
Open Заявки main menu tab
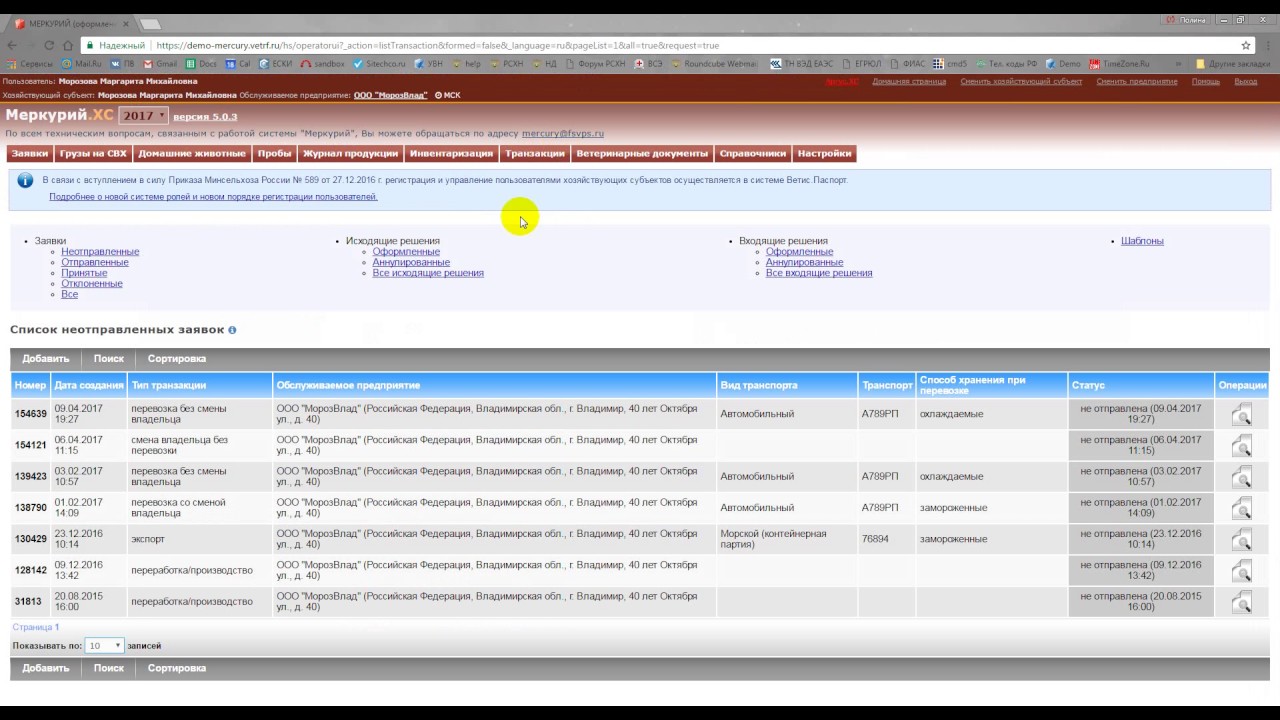30,154
